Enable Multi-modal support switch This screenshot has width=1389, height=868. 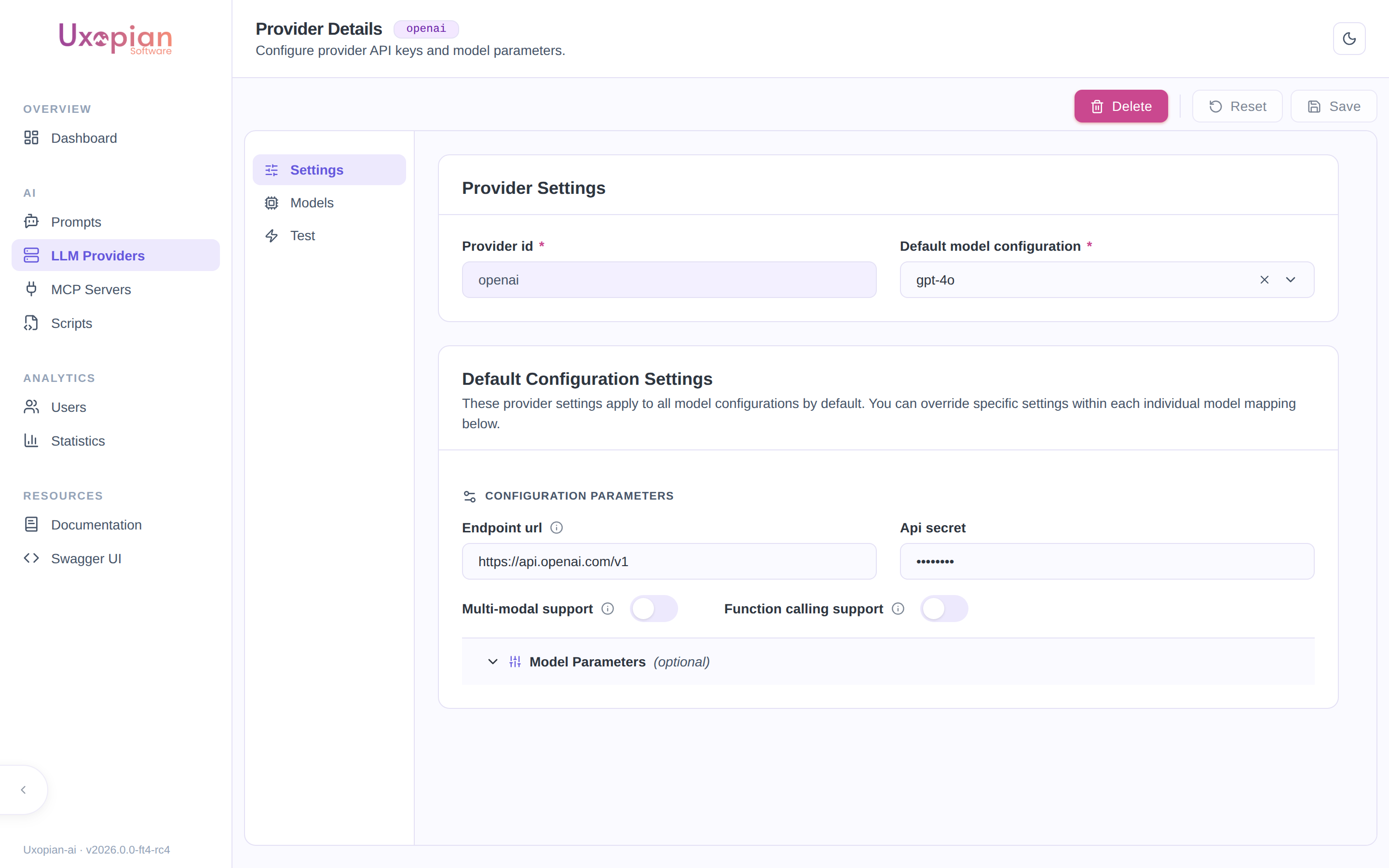click(653, 609)
